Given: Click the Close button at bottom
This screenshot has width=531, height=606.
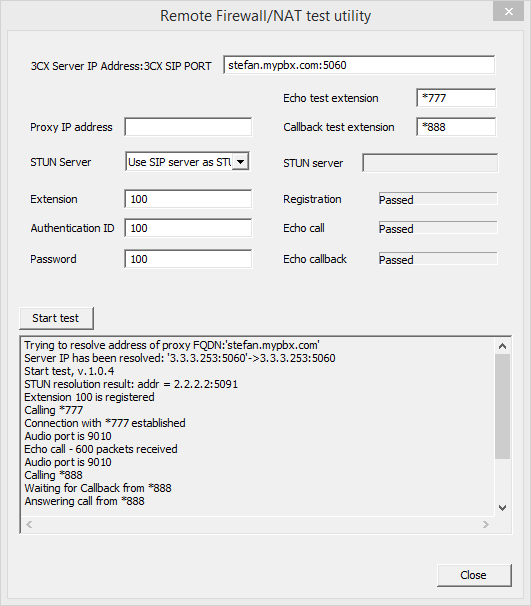Looking at the screenshot, I should pos(474,575).
